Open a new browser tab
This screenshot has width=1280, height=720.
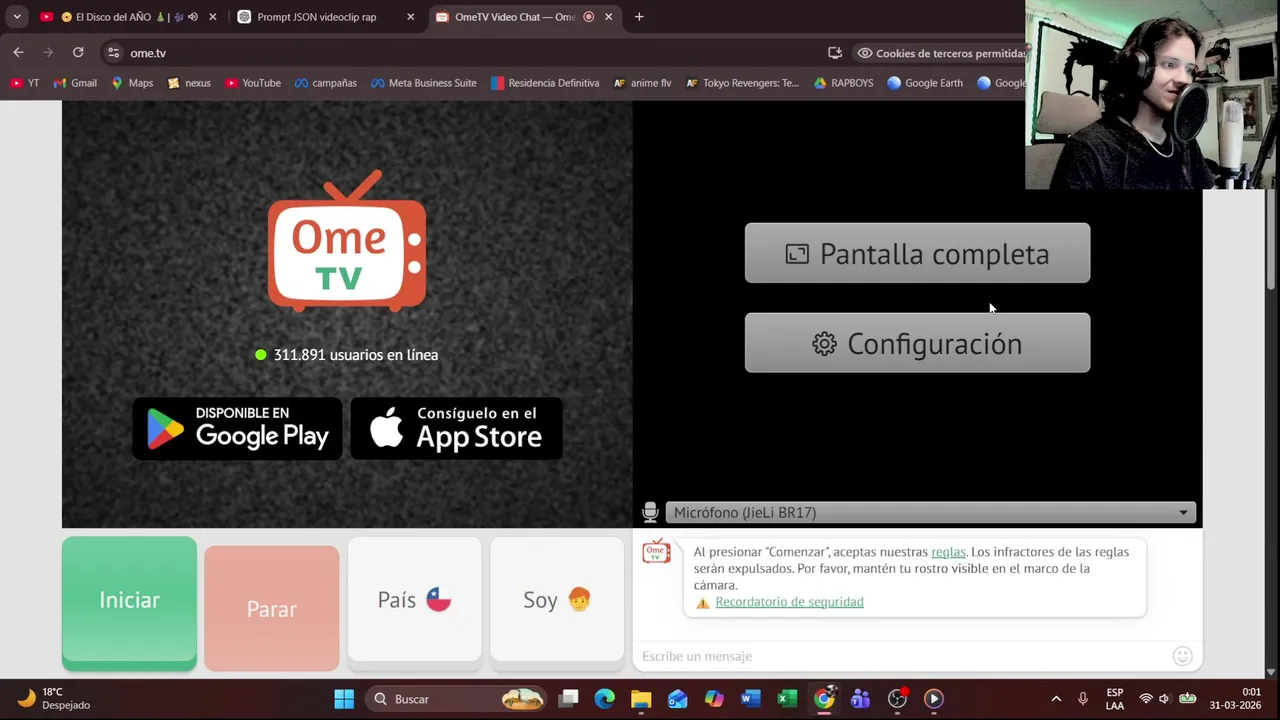(639, 17)
